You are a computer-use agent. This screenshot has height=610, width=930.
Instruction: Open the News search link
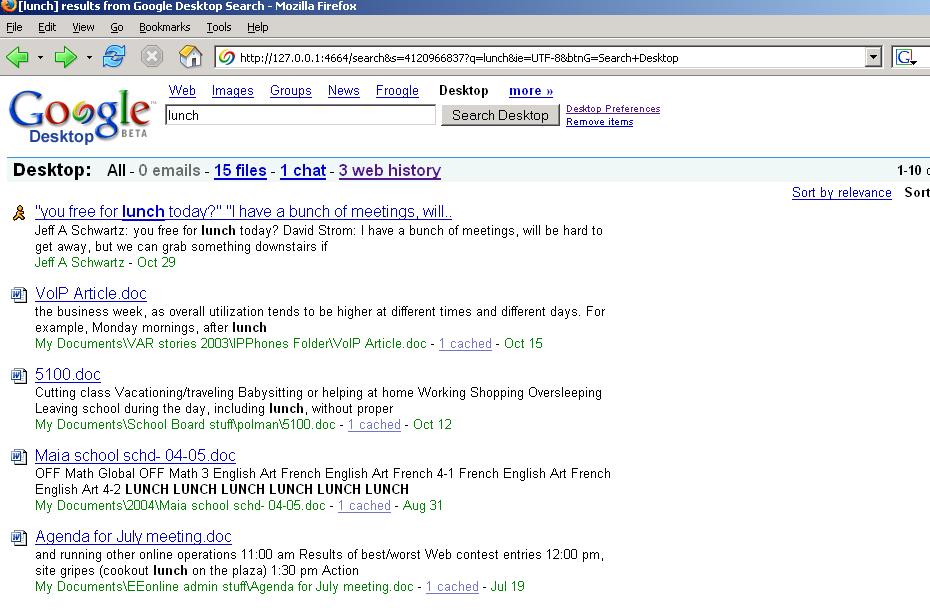(x=343, y=91)
